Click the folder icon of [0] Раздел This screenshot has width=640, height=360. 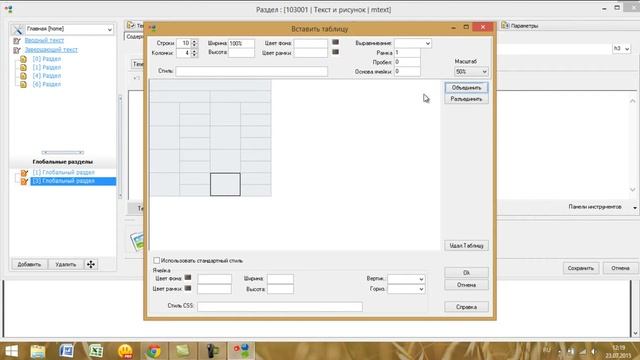point(24,59)
